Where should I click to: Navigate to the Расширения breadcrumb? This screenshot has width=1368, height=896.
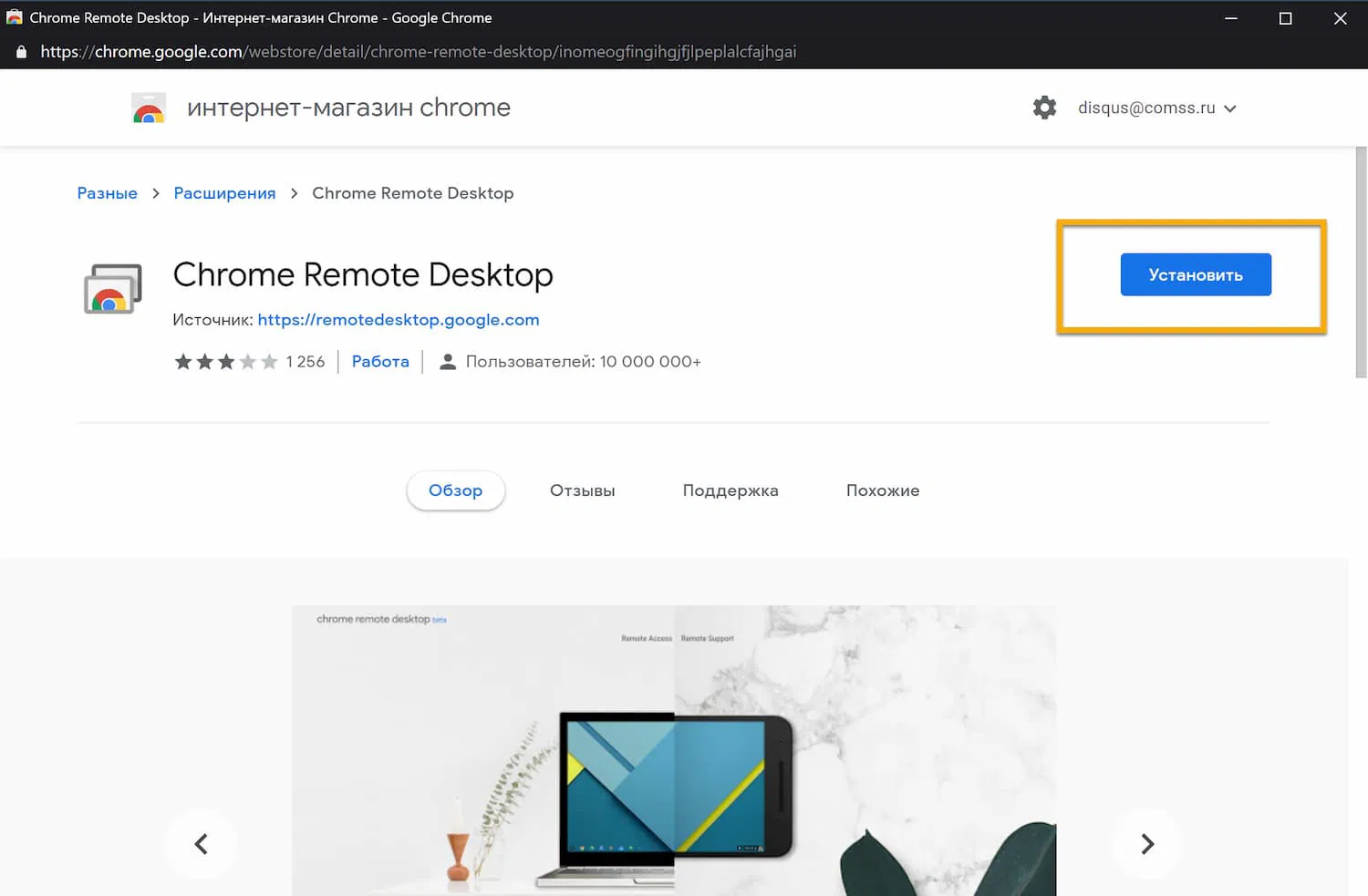[224, 193]
